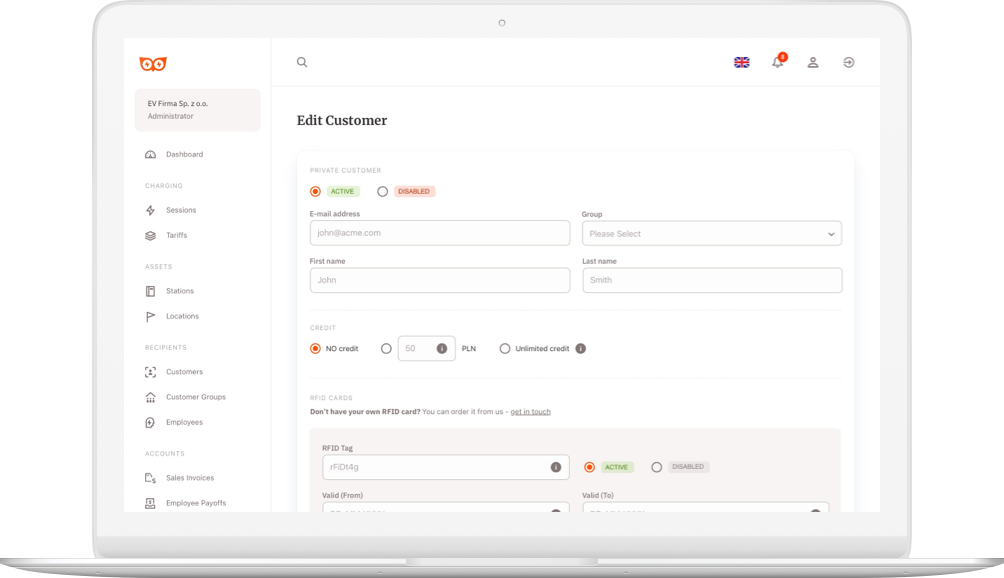Click the E-mail address input field

click(440, 233)
